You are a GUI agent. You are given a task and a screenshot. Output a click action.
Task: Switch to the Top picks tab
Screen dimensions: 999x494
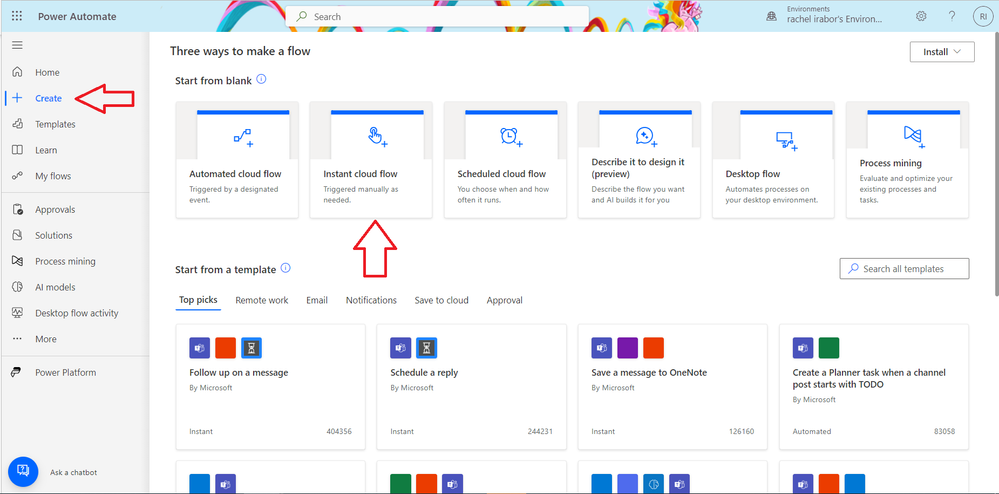click(198, 300)
